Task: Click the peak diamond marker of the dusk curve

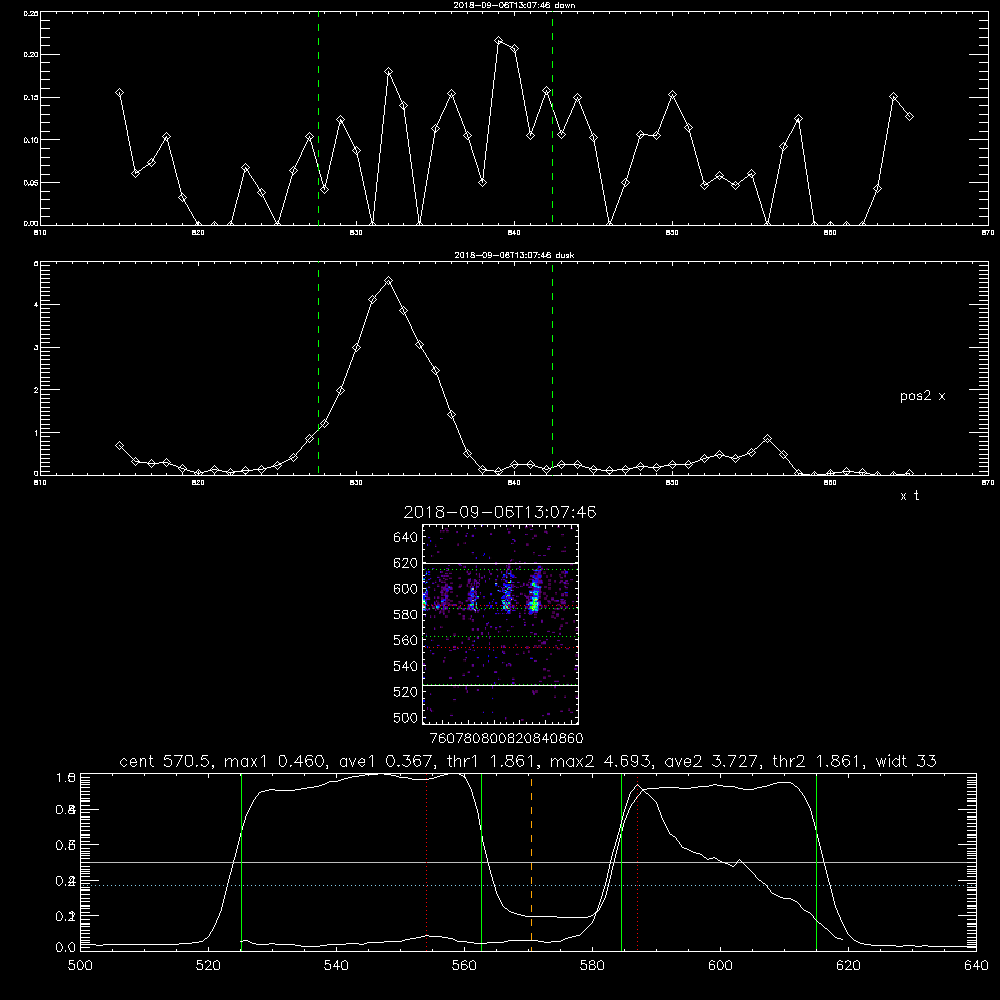Action: [x=388, y=281]
